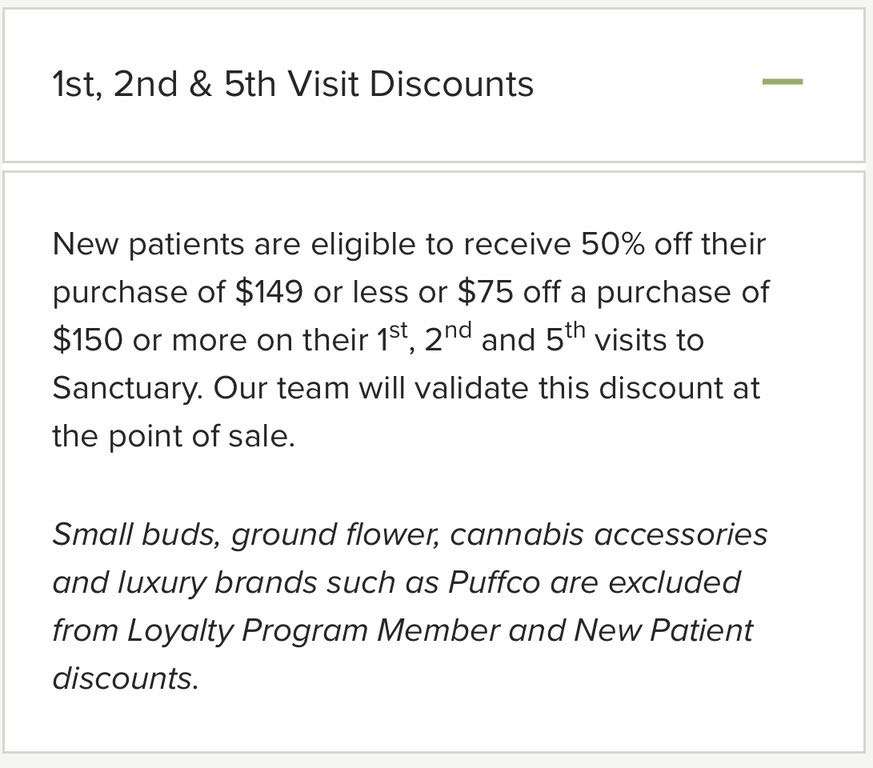Click the "1st, 2nd & 5th Visit Discounts" heading
Viewport: 873px width, 768px height.
tap(292, 84)
